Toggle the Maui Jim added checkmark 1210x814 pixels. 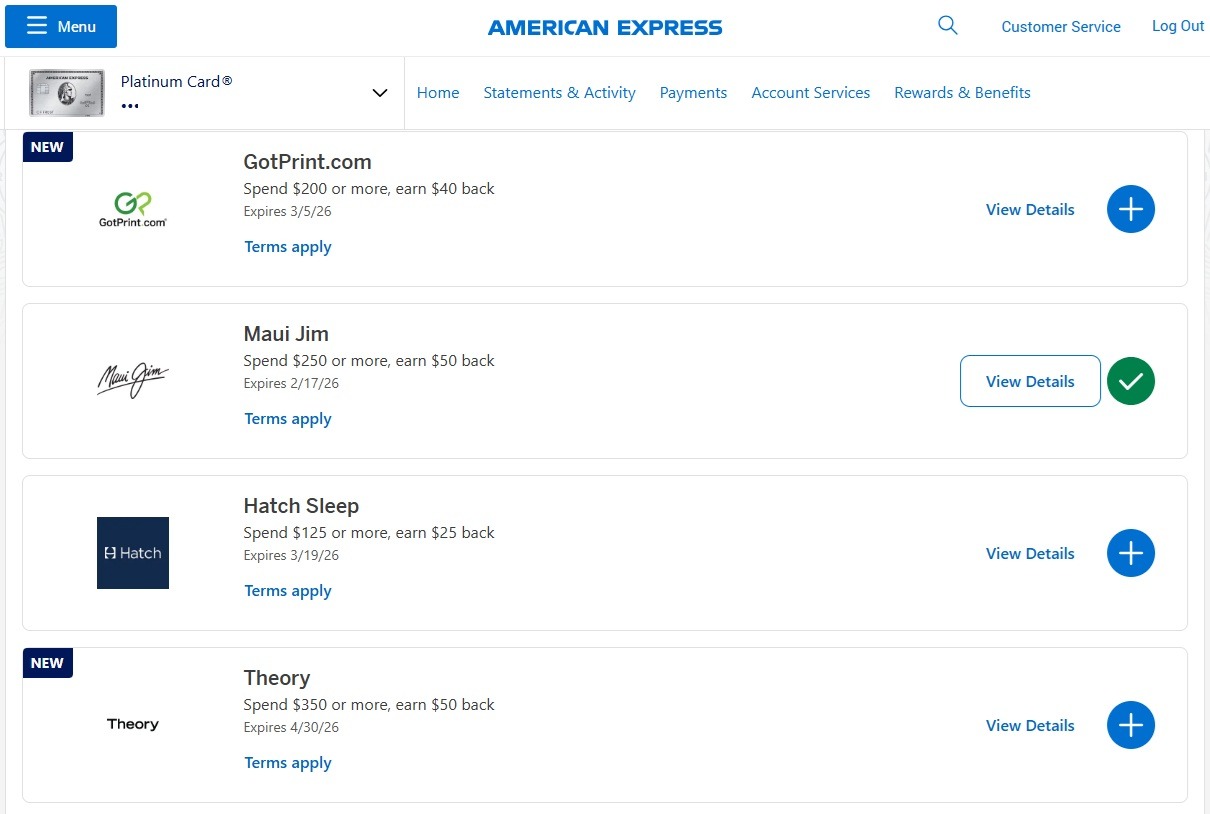(1130, 381)
